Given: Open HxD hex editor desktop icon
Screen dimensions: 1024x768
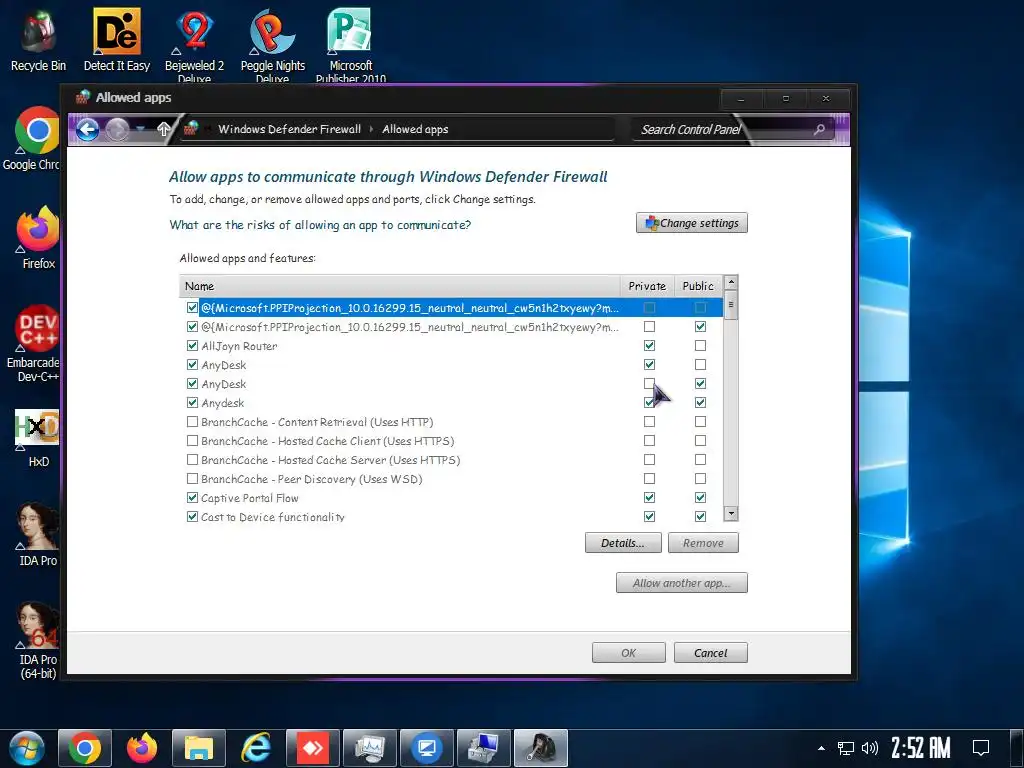Looking at the screenshot, I should (37, 438).
